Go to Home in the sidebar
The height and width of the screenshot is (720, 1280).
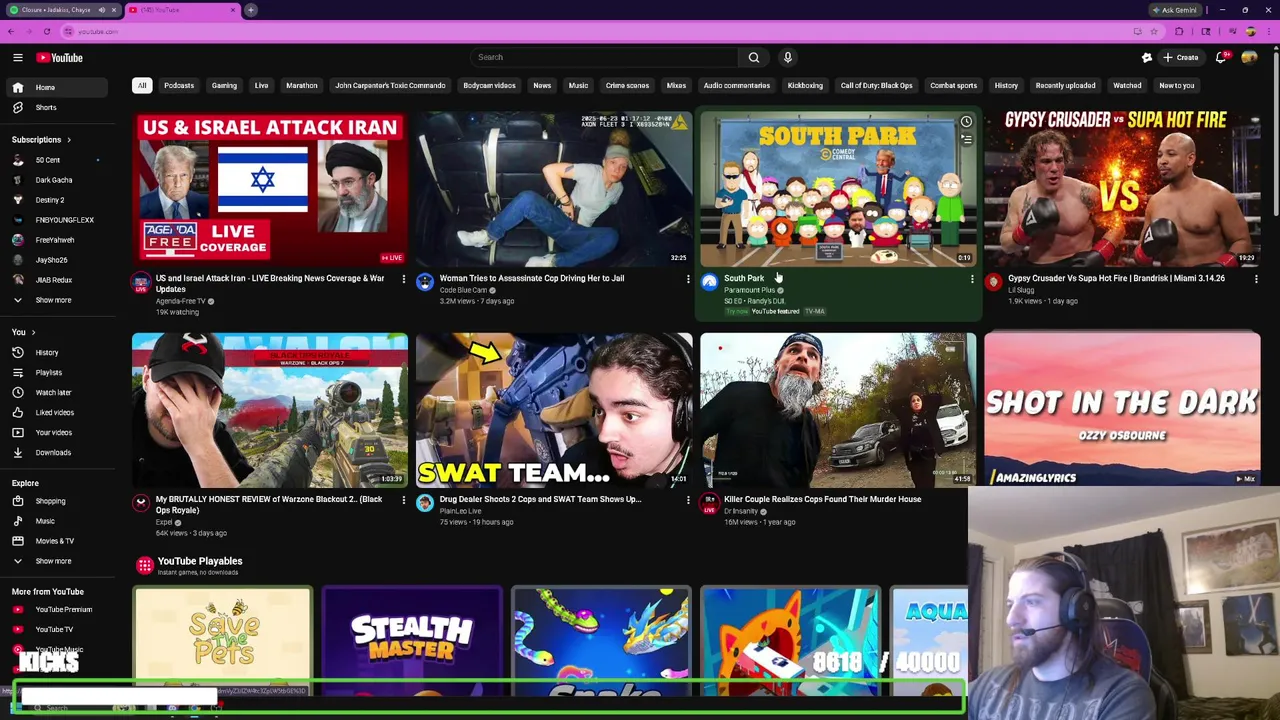56,87
